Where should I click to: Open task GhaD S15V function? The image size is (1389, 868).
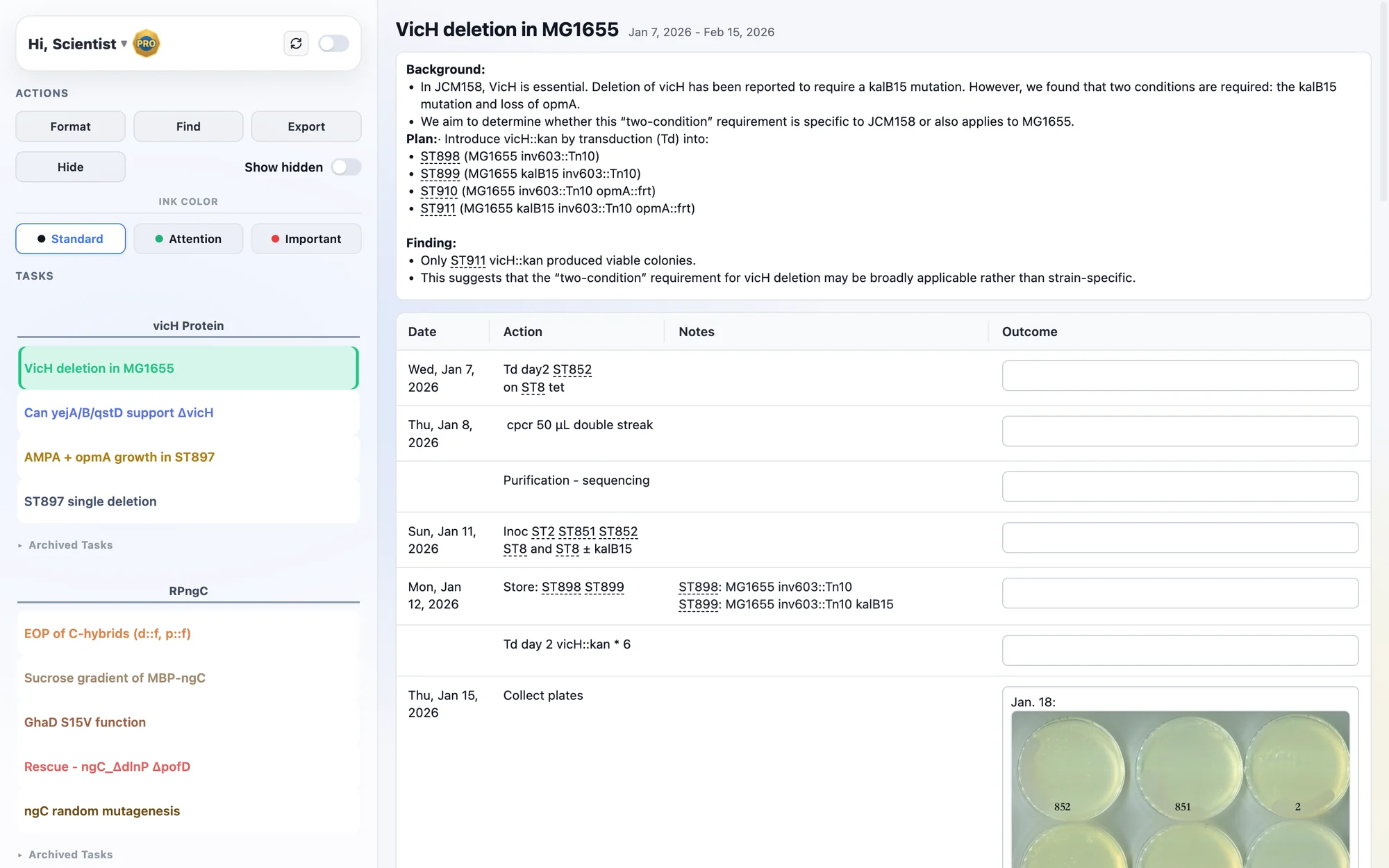point(188,722)
